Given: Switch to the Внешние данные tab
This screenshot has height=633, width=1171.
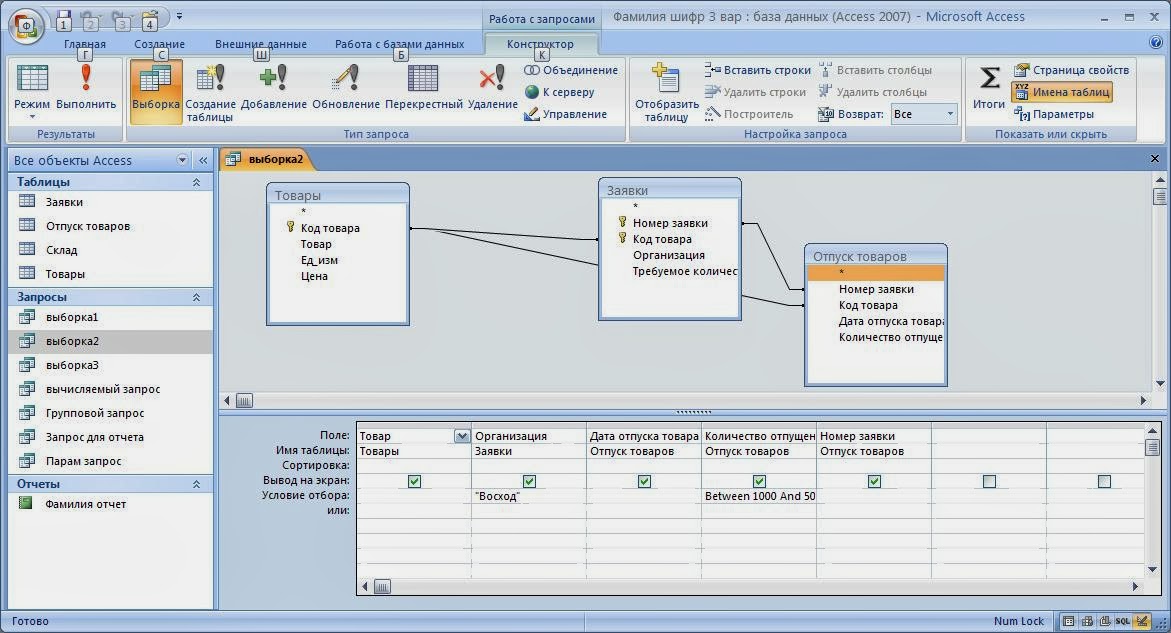Looking at the screenshot, I should (x=261, y=44).
